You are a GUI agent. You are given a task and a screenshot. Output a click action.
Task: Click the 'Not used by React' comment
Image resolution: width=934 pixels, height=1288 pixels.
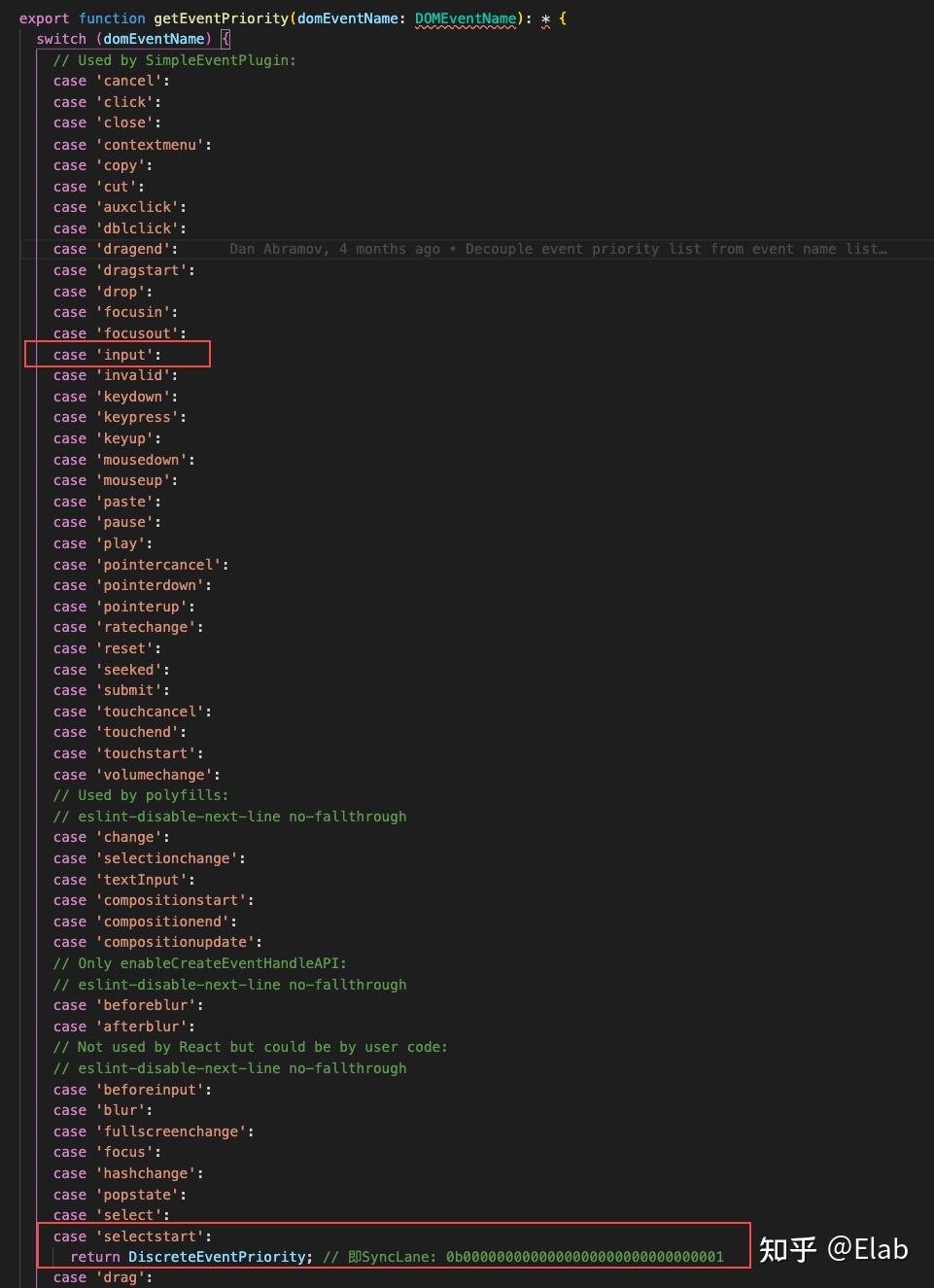click(x=250, y=1047)
